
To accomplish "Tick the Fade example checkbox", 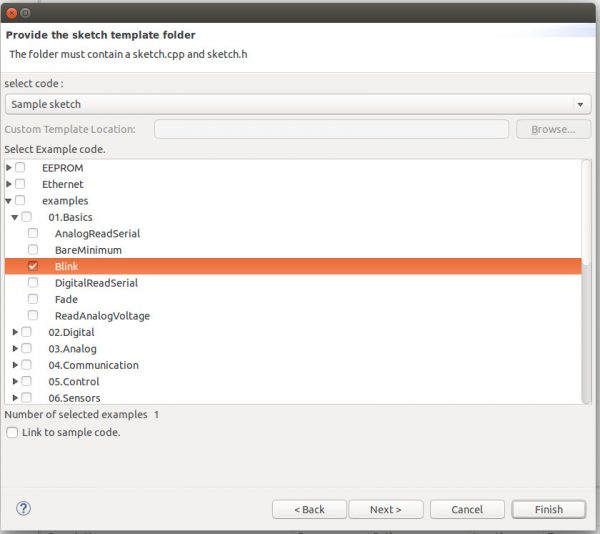I will tap(33, 300).
